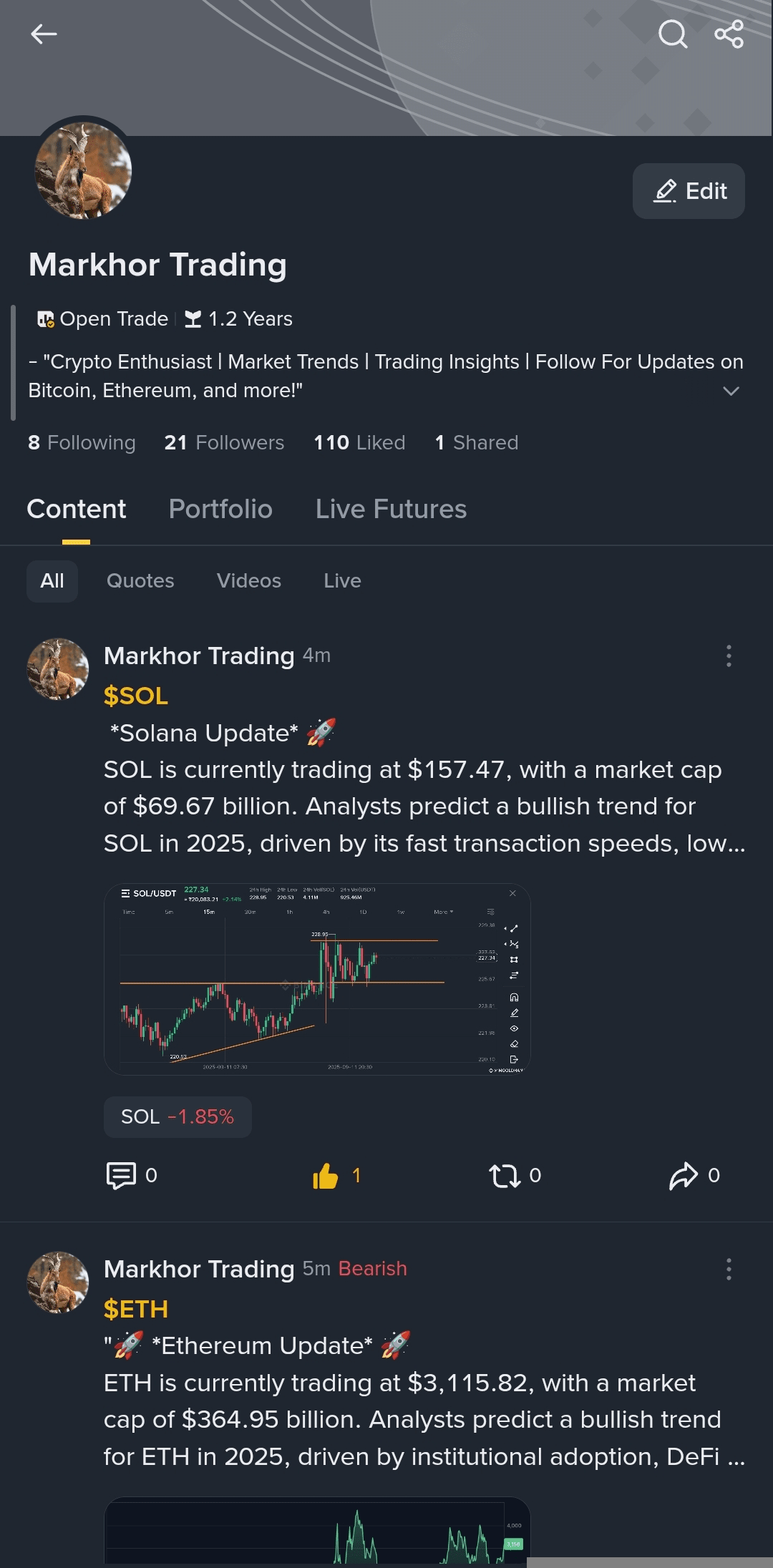Switch to the Portfolio tab

220,509
